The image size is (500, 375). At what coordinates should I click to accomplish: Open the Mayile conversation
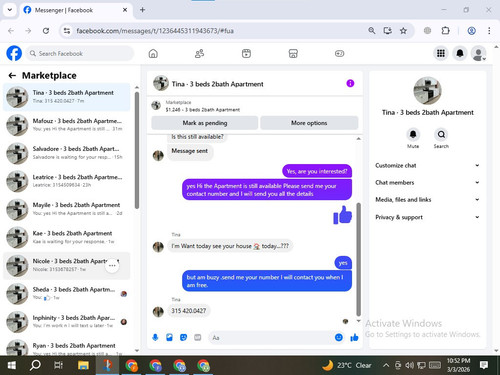click(x=67, y=209)
